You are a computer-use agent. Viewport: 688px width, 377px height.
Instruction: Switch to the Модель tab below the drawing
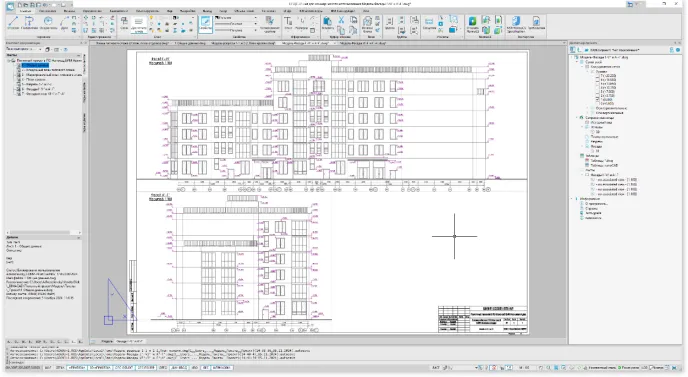point(107,341)
